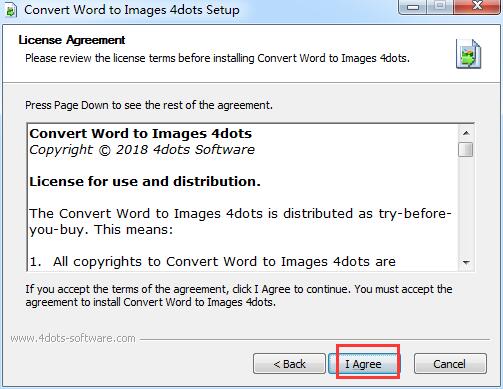
Task: Click 'Please review the license terms' subtitle
Action: point(217,58)
